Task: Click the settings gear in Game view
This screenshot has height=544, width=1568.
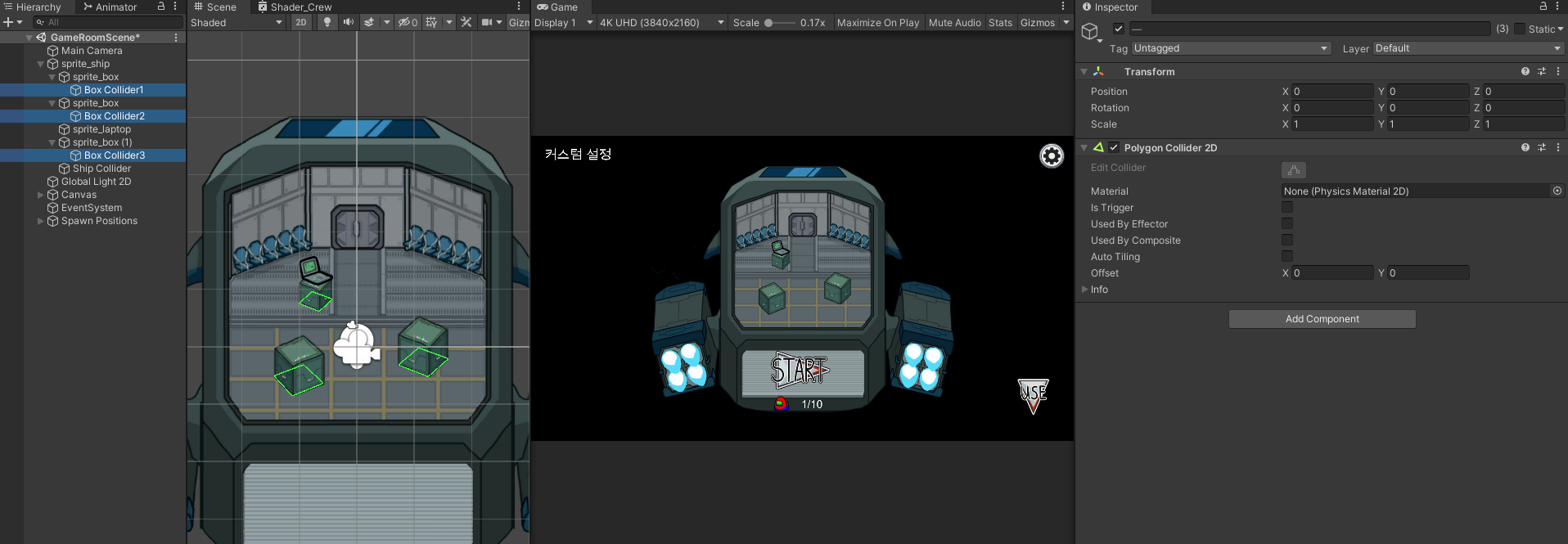Action: pos(1052,155)
